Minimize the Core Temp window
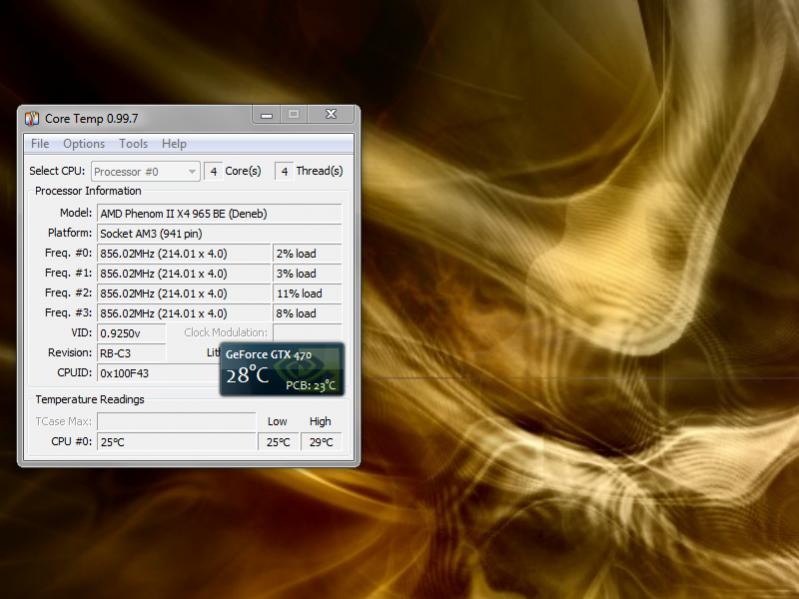This screenshot has width=799, height=599. click(x=267, y=115)
